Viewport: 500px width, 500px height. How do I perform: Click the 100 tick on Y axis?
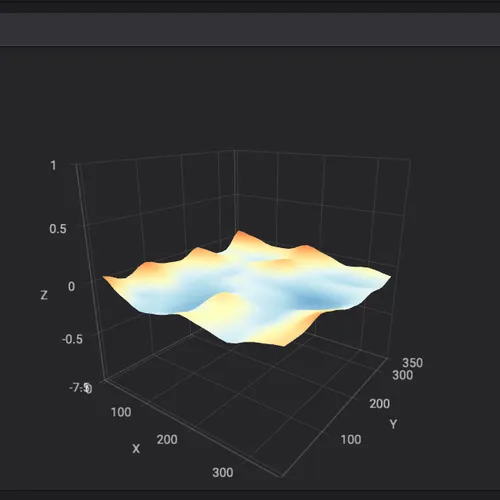pyautogui.click(x=351, y=440)
